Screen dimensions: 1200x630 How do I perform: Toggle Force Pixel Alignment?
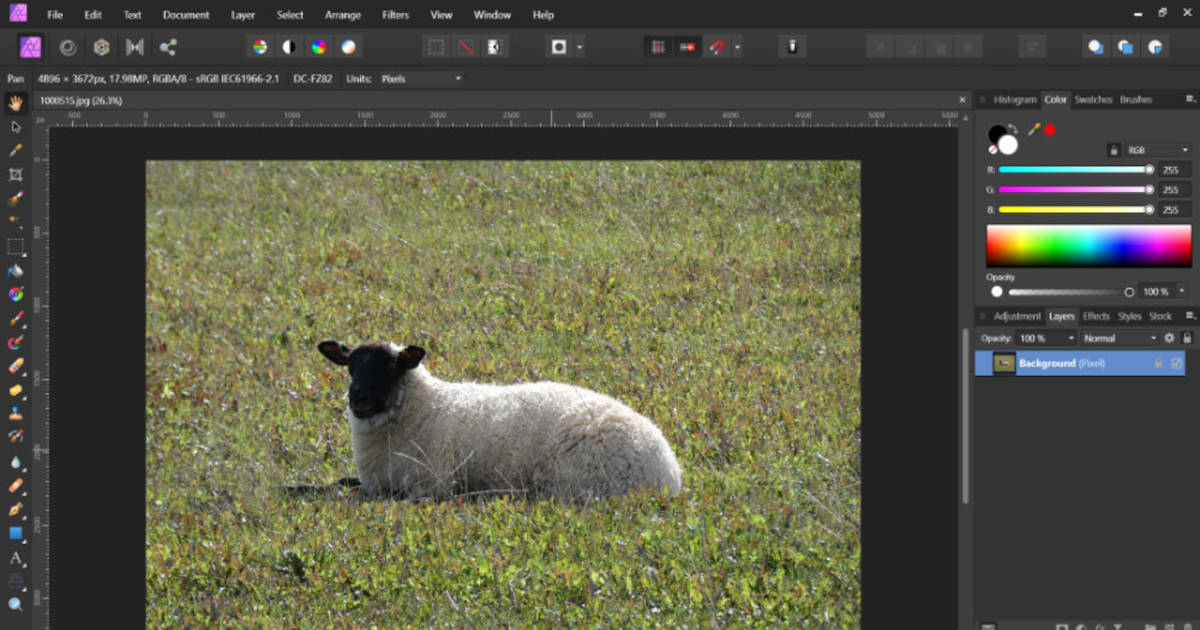pyautogui.click(x=659, y=47)
